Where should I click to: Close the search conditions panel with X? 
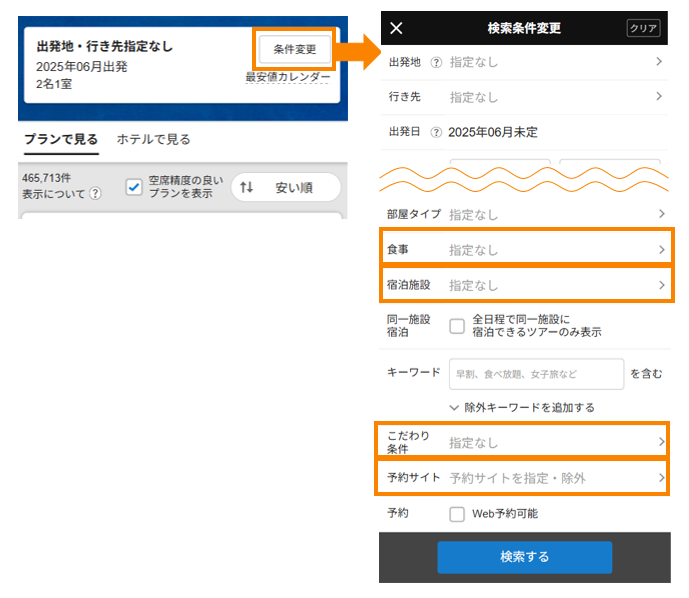tap(397, 28)
